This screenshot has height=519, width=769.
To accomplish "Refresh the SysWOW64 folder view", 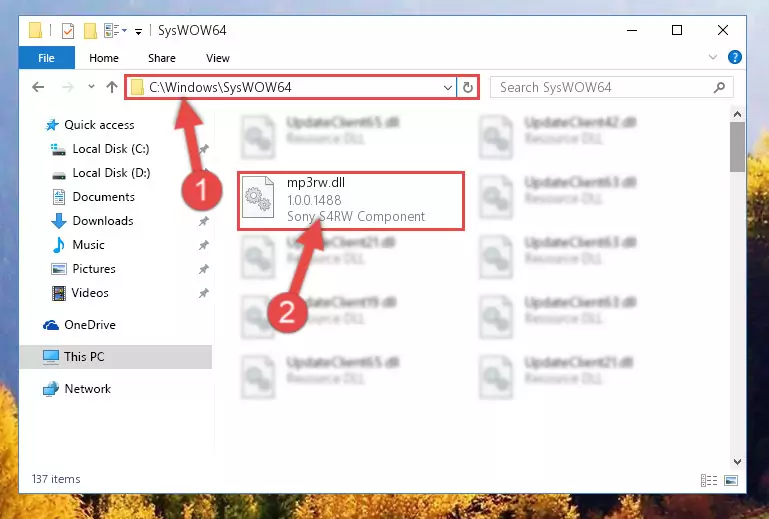I will click(467, 88).
